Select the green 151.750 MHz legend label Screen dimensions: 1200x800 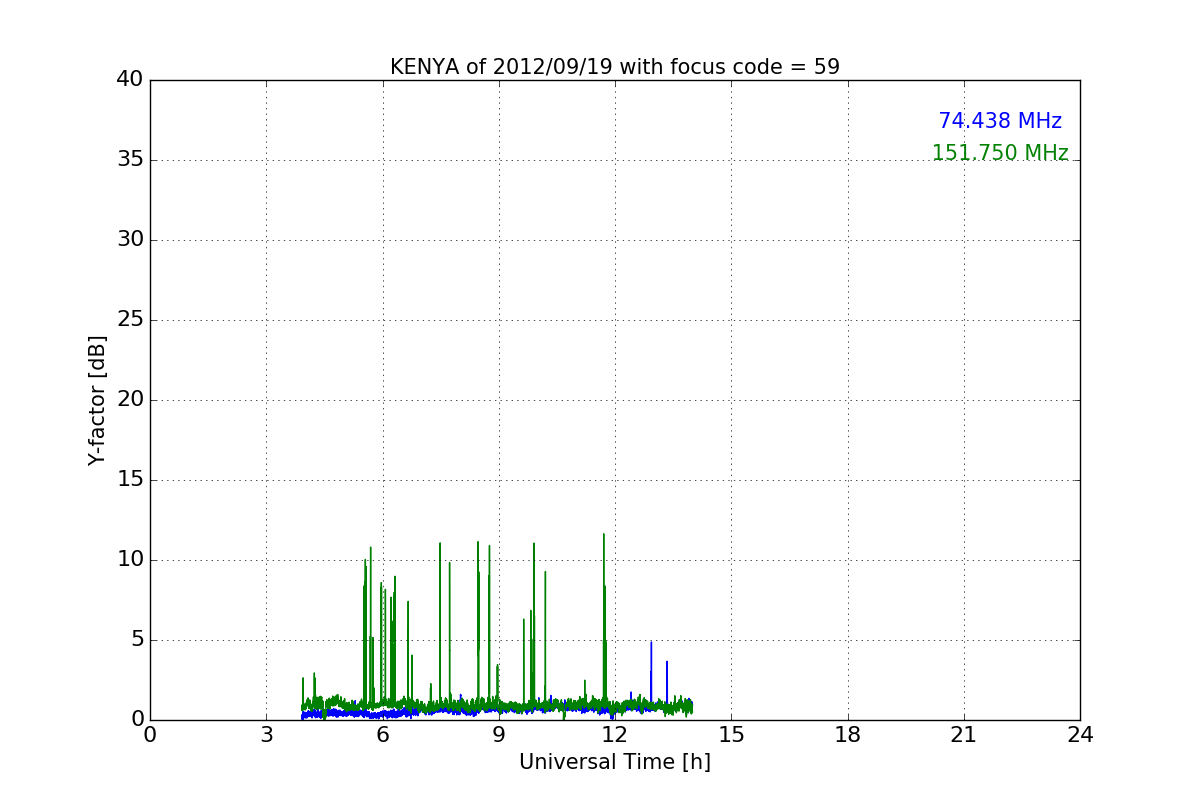(1000, 153)
